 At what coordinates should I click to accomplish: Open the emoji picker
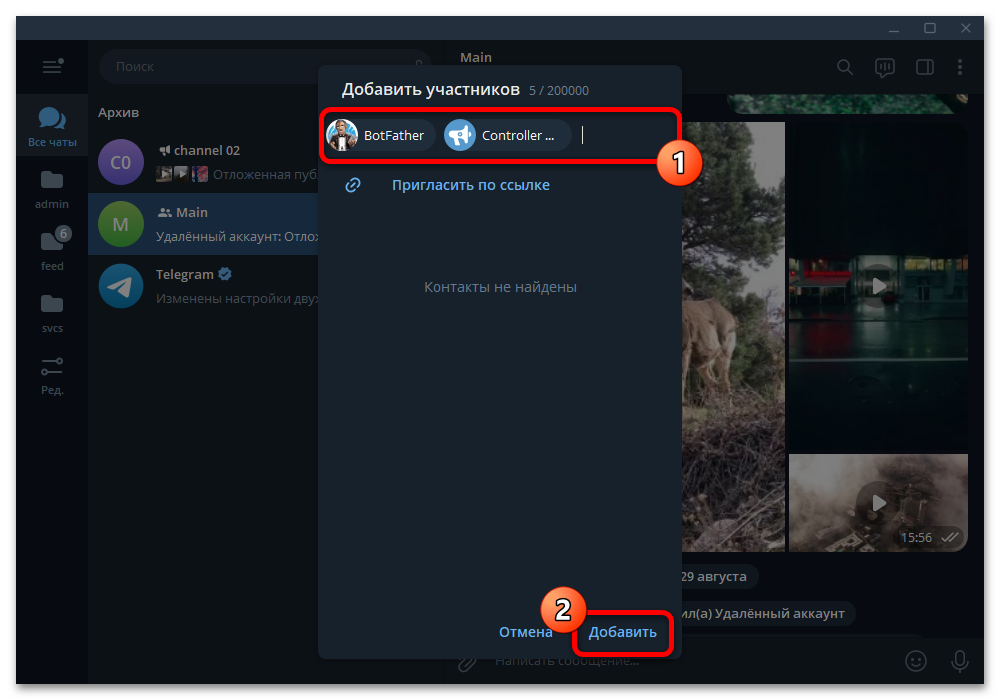point(916,661)
